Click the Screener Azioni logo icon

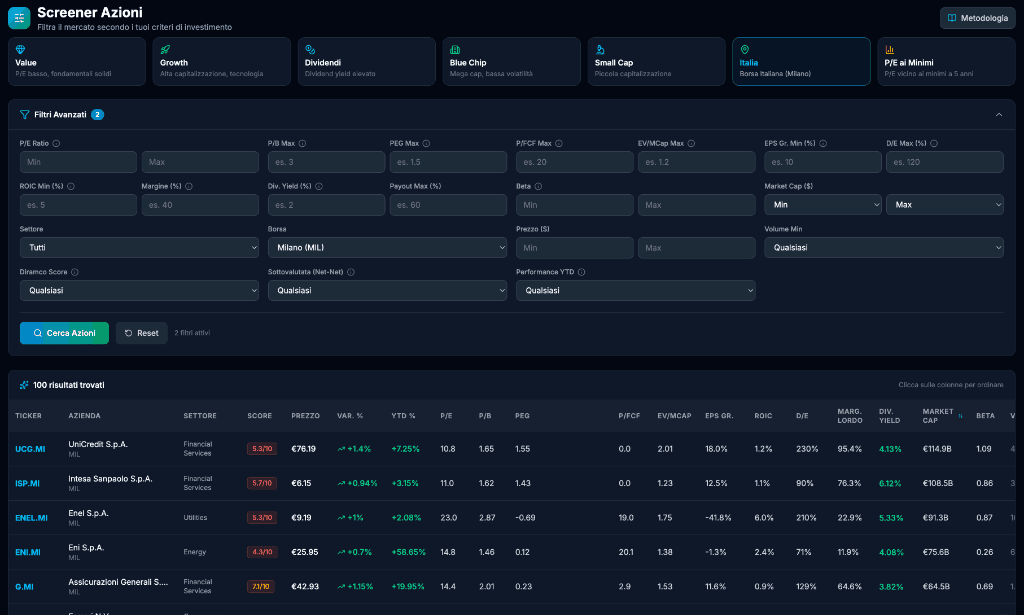click(19, 18)
